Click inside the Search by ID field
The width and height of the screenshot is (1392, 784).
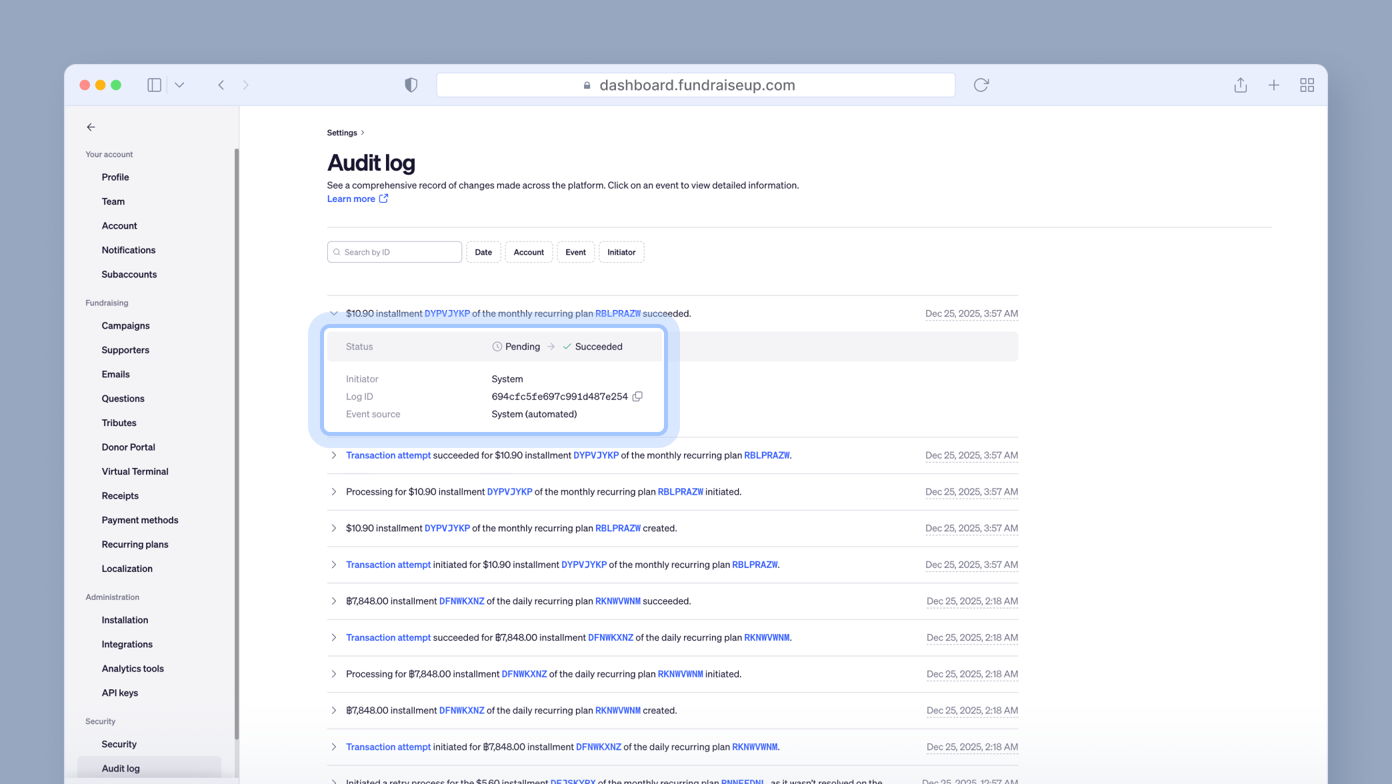coord(394,251)
